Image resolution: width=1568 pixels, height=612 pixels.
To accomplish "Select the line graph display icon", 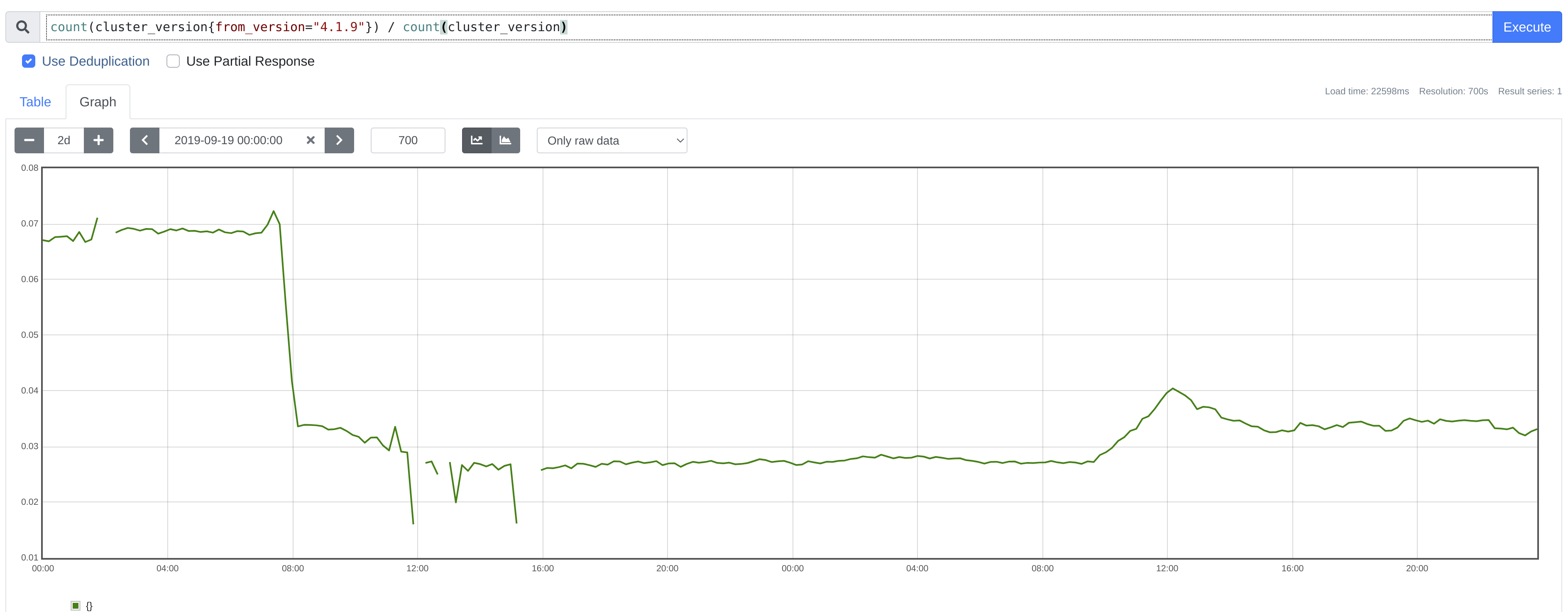I will pyautogui.click(x=477, y=140).
